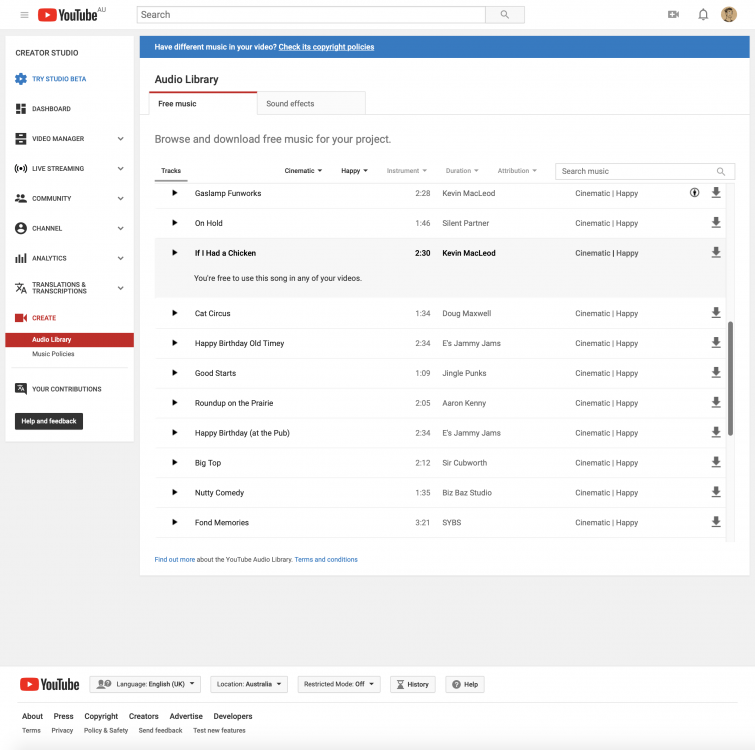Play the Gaslamp Funworks track
The height and width of the screenshot is (750, 755).
click(x=175, y=193)
